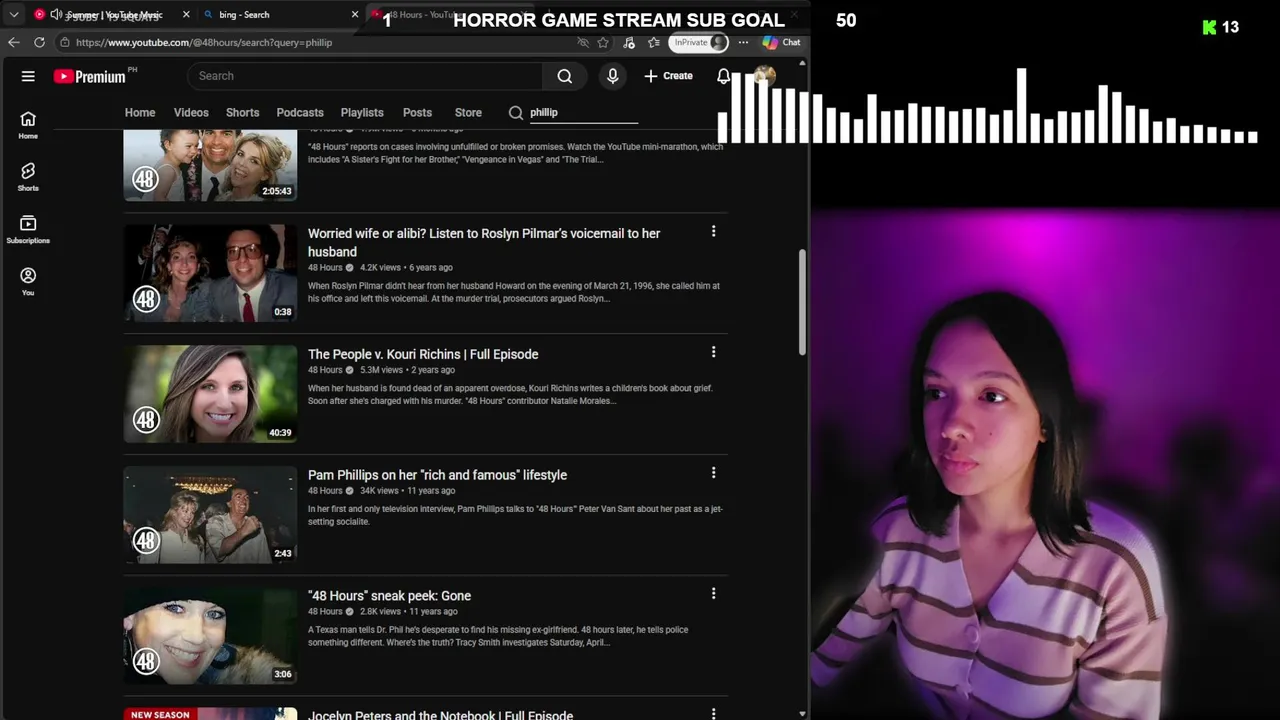This screenshot has height=720, width=1280.
Task: Open Subscriptions in the left sidebar
Action: pyautogui.click(x=28, y=229)
